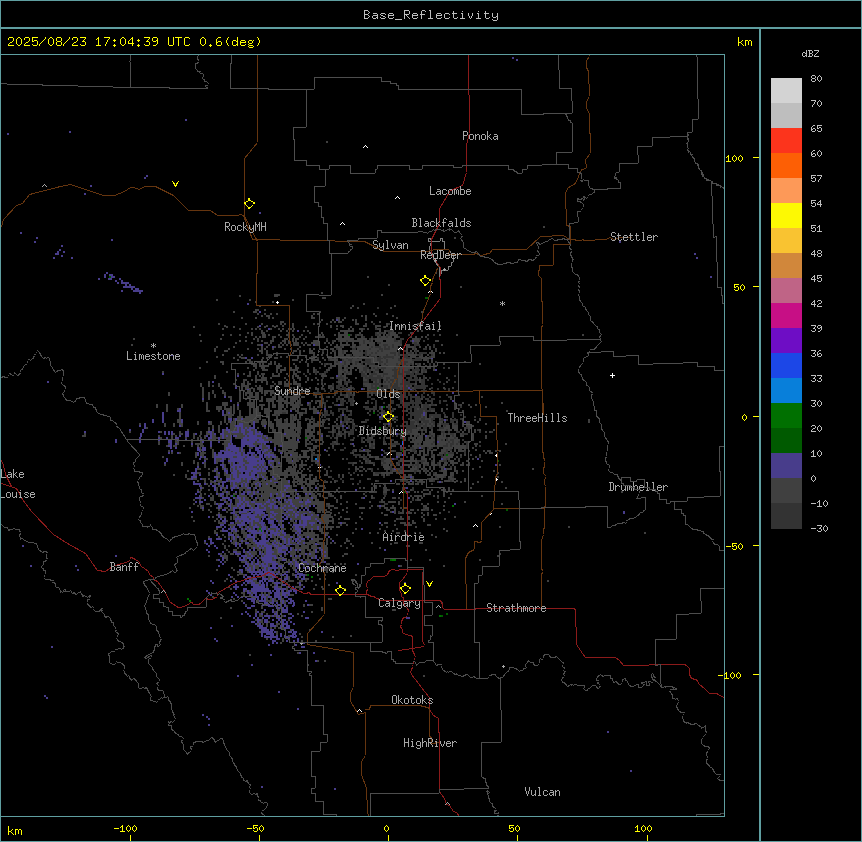Pick the dusty pink 42-45 dBZ swatch
The width and height of the screenshot is (862, 842).
point(786,291)
